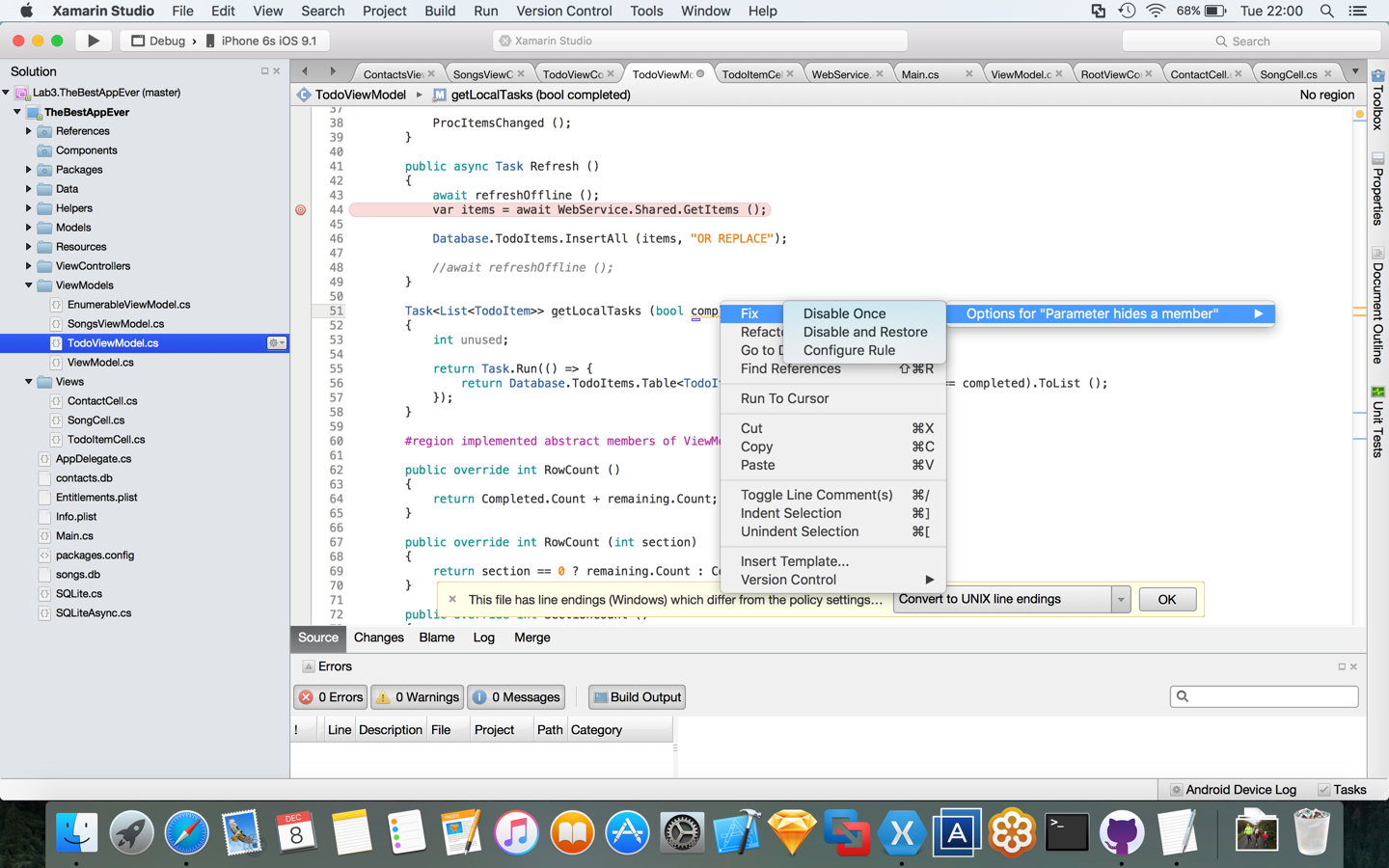The width and height of the screenshot is (1389, 868).
Task: Expand the Helpers folder
Action: point(29,208)
